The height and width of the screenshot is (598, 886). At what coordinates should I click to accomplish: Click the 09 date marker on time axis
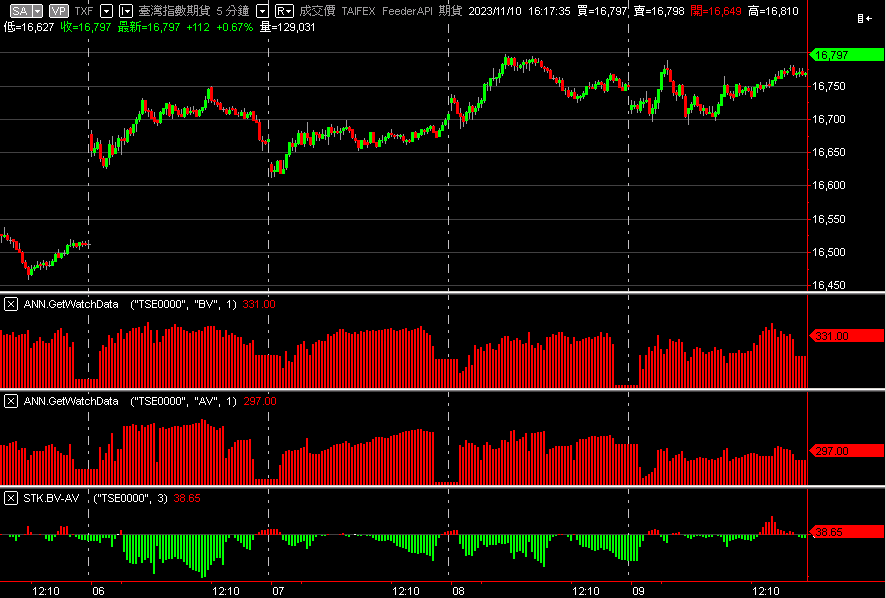click(638, 591)
